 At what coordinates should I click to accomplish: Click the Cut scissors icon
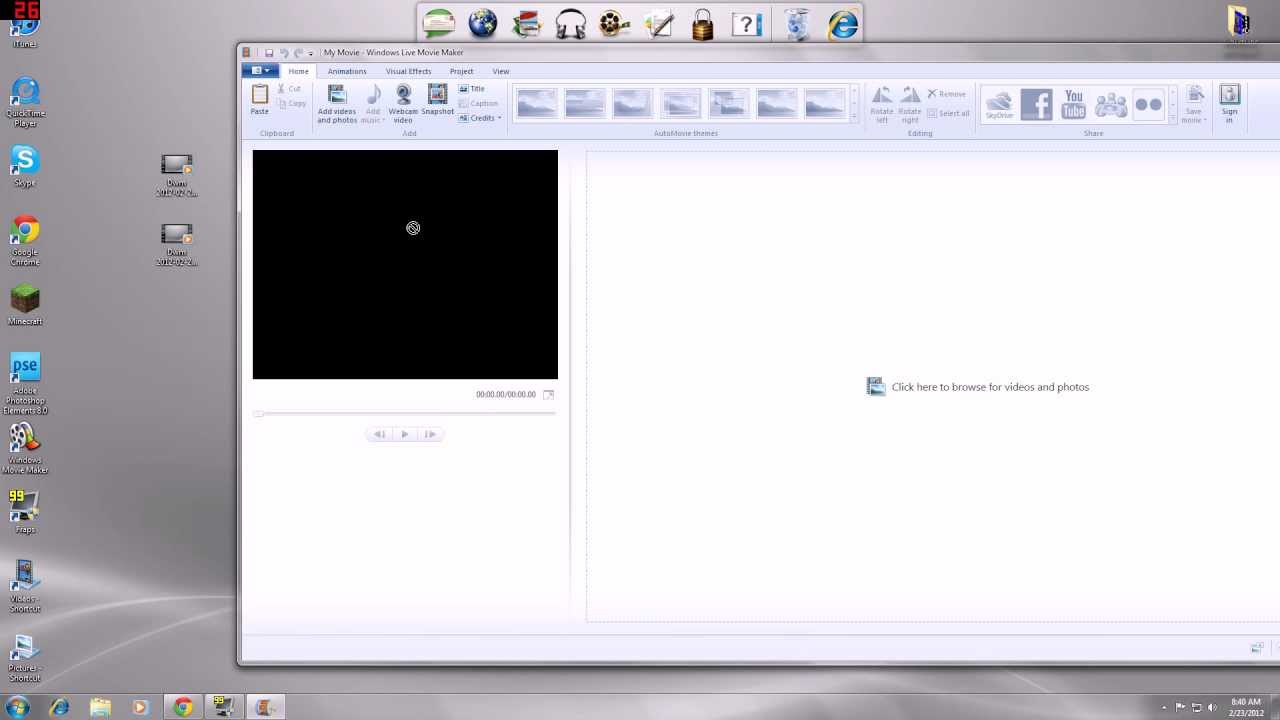coord(282,89)
